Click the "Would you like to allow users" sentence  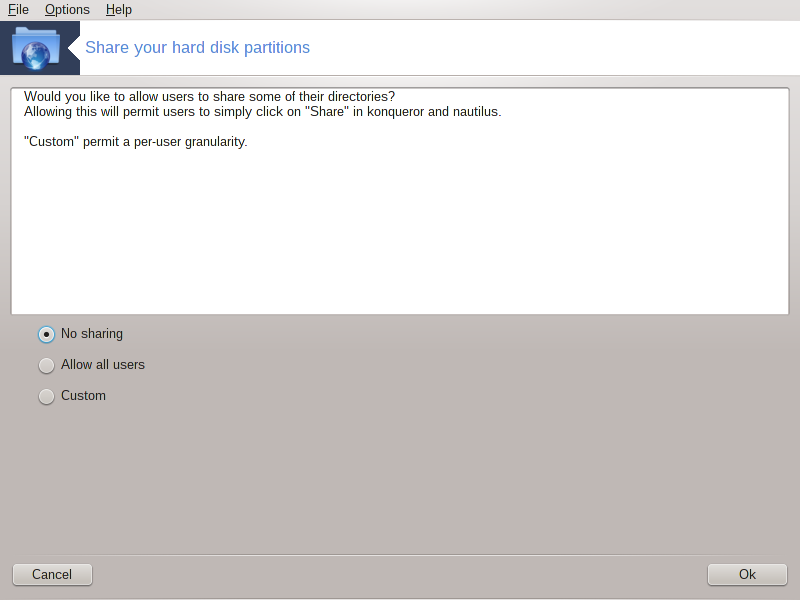click(209, 96)
